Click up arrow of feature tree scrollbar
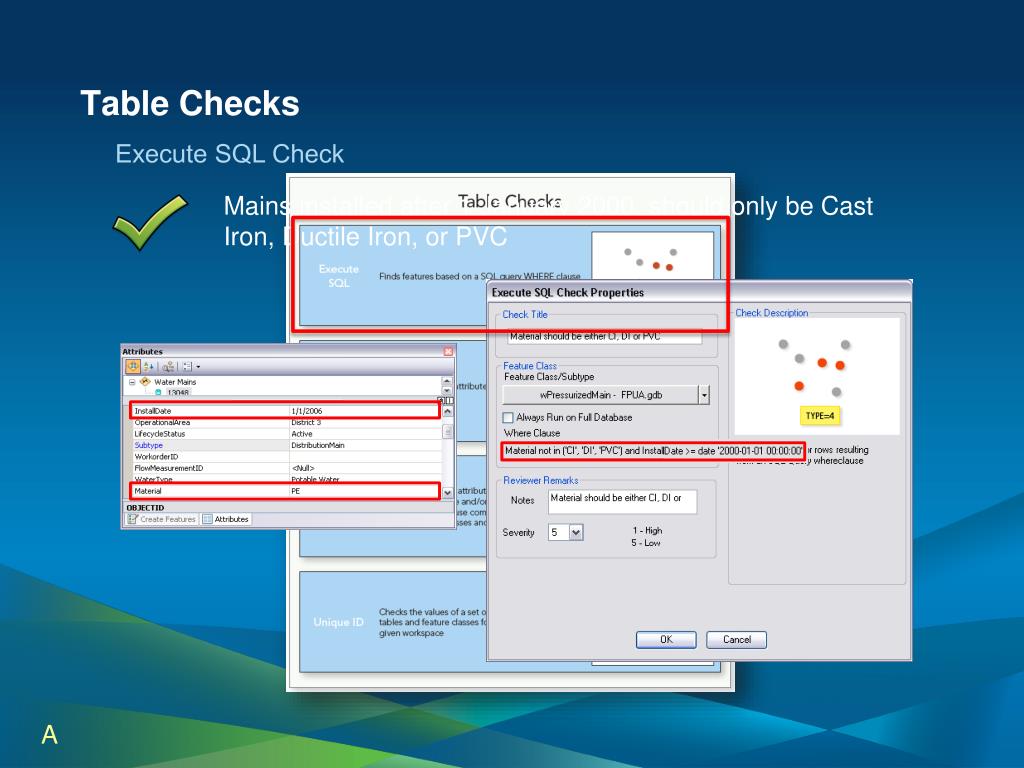Screen dimensions: 1024x768 click(x=447, y=380)
